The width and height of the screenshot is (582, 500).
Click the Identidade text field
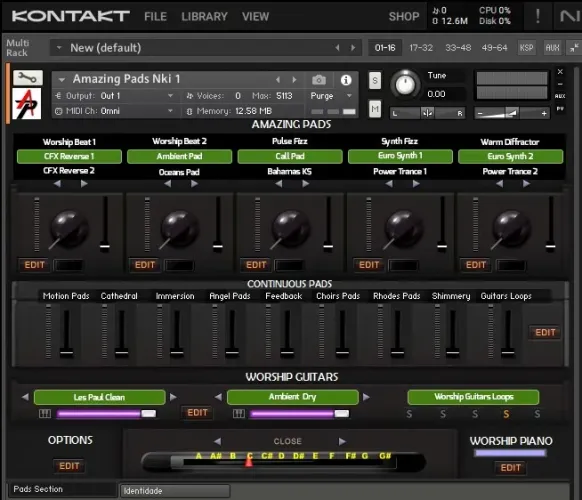point(175,491)
